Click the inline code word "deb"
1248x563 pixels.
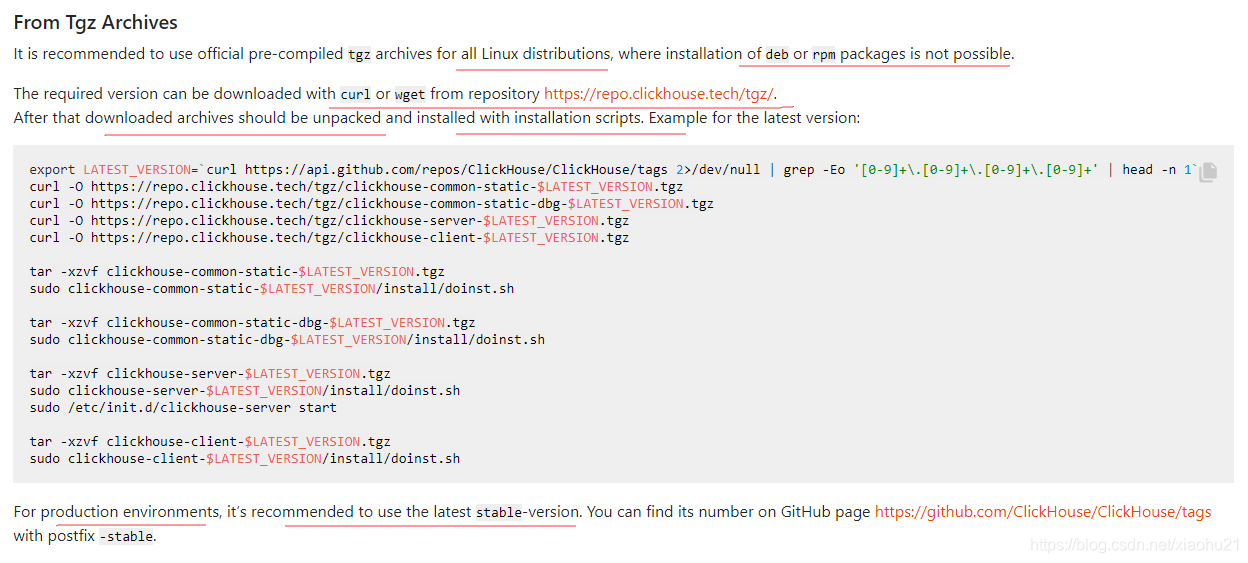tap(777, 55)
